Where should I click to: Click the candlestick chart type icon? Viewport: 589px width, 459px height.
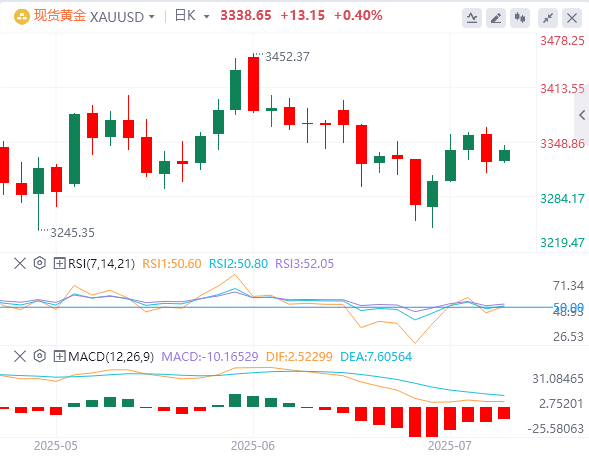coord(520,18)
